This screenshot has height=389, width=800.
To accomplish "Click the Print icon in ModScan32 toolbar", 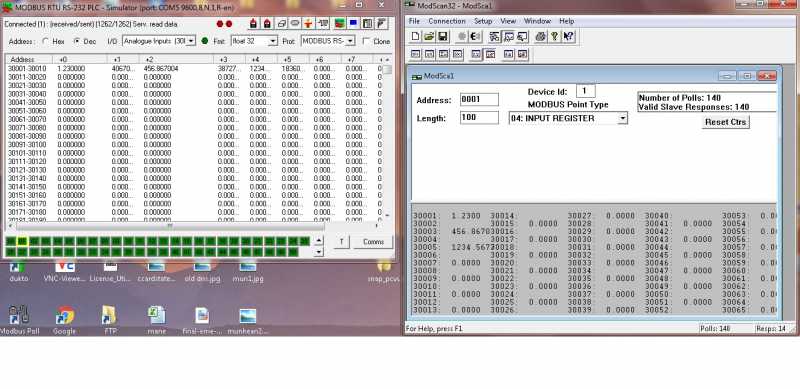I will [x=541, y=36].
